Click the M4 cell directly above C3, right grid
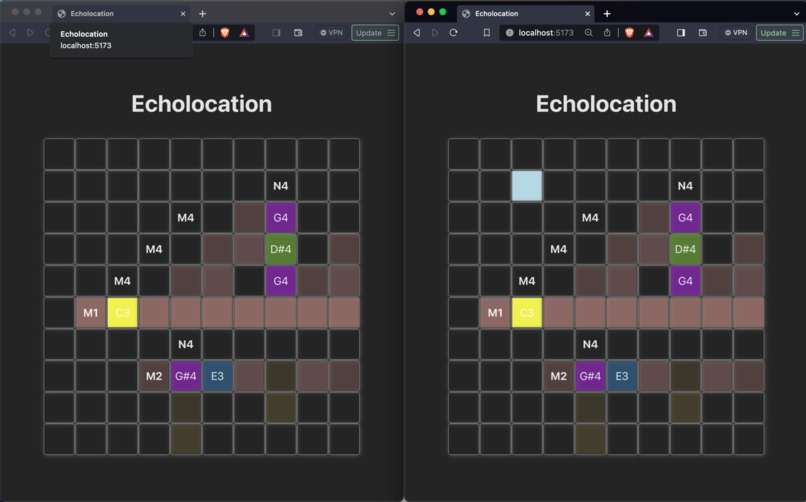This screenshot has height=502, width=806. click(526, 281)
